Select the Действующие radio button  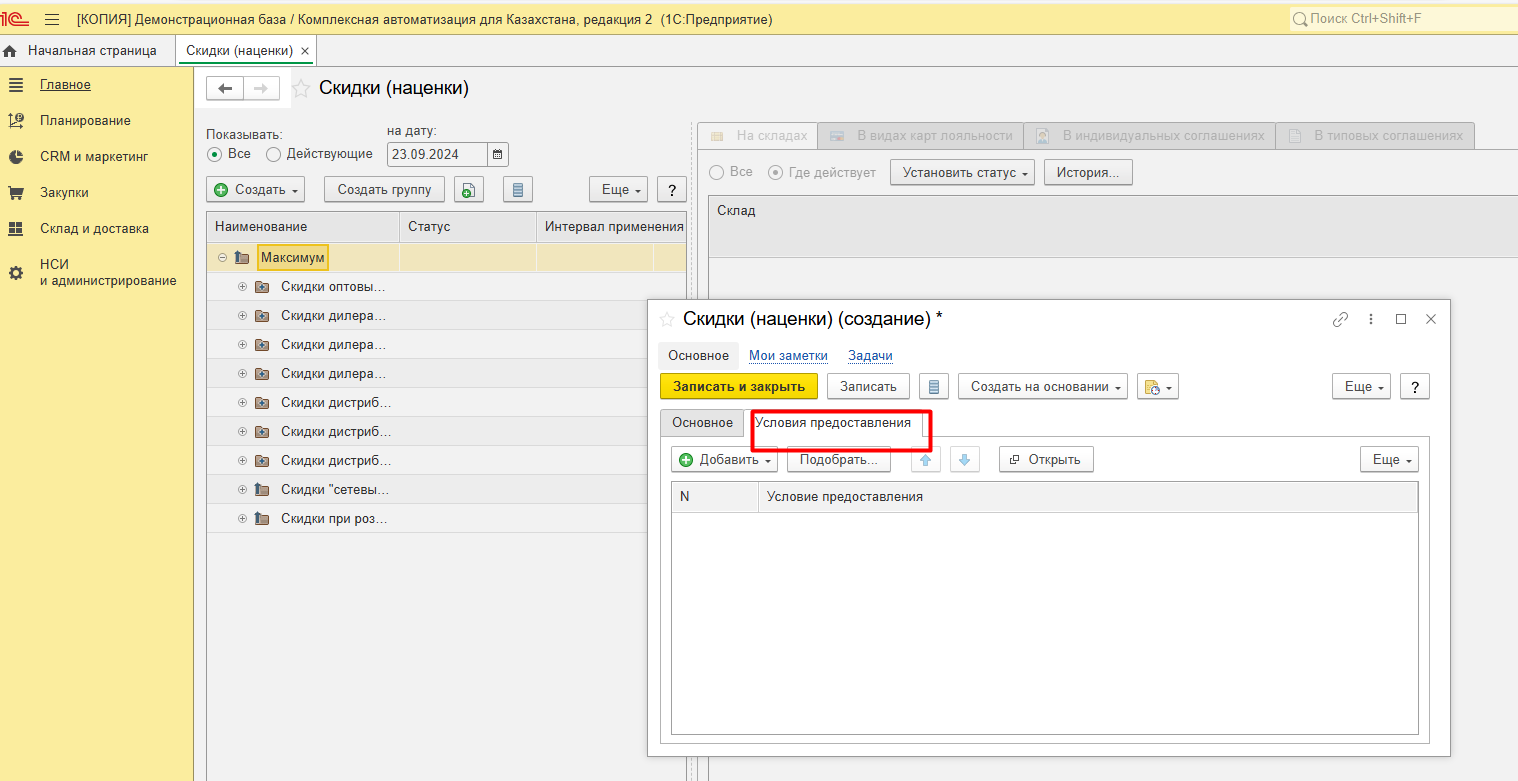point(273,155)
